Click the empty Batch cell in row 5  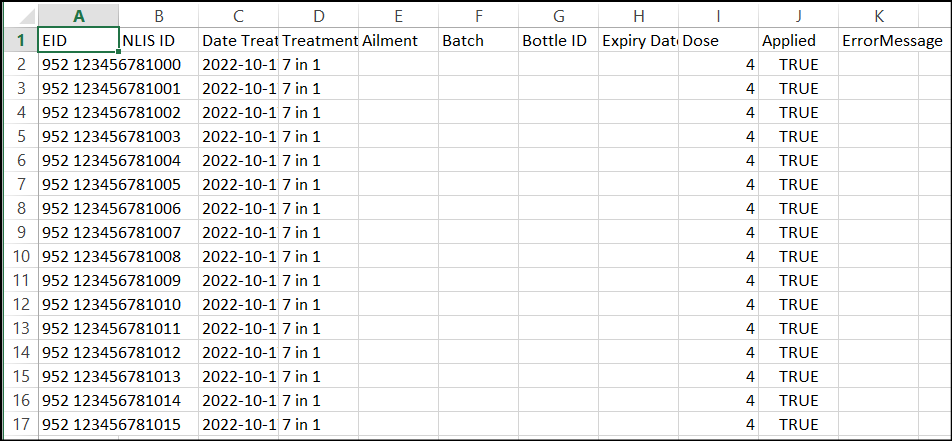(478, 136)
